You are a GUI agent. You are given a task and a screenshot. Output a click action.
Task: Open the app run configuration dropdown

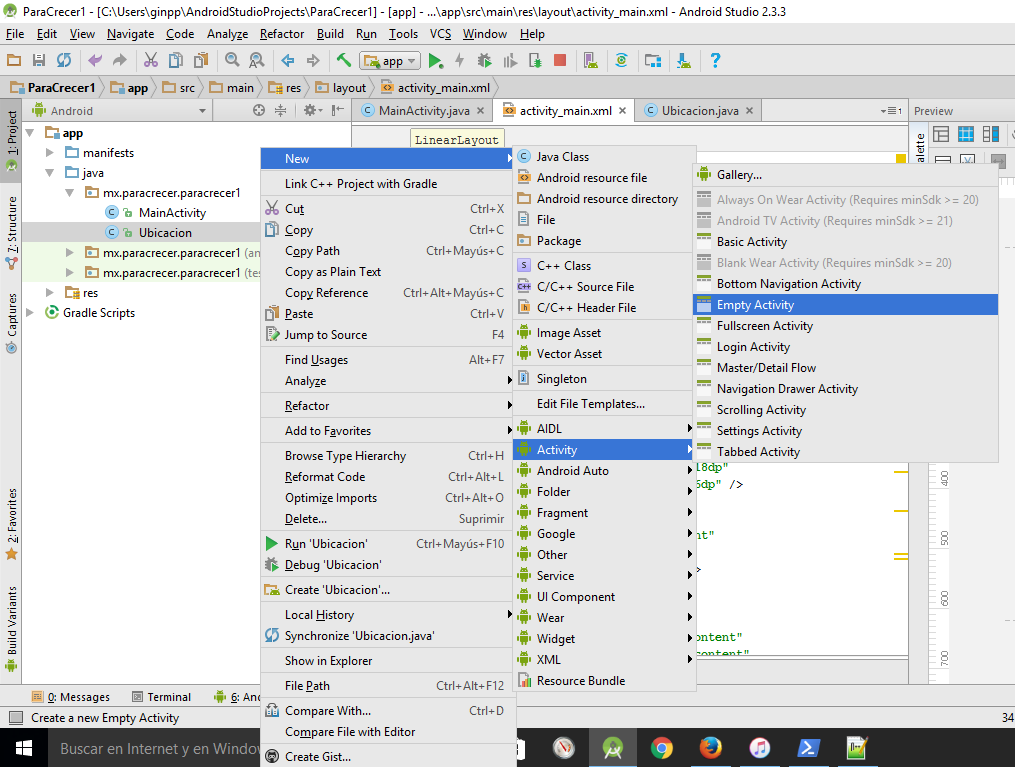[390, 61]
